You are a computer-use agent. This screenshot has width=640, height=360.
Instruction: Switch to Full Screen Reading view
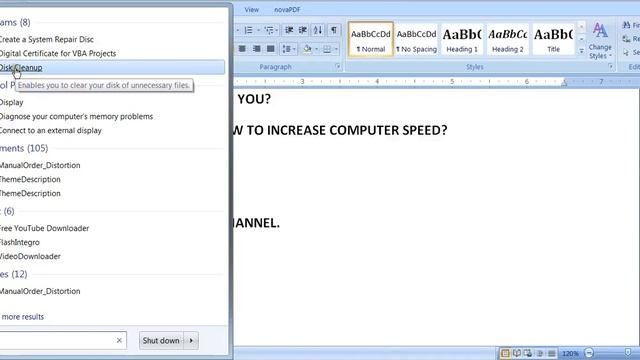[517, 353]
